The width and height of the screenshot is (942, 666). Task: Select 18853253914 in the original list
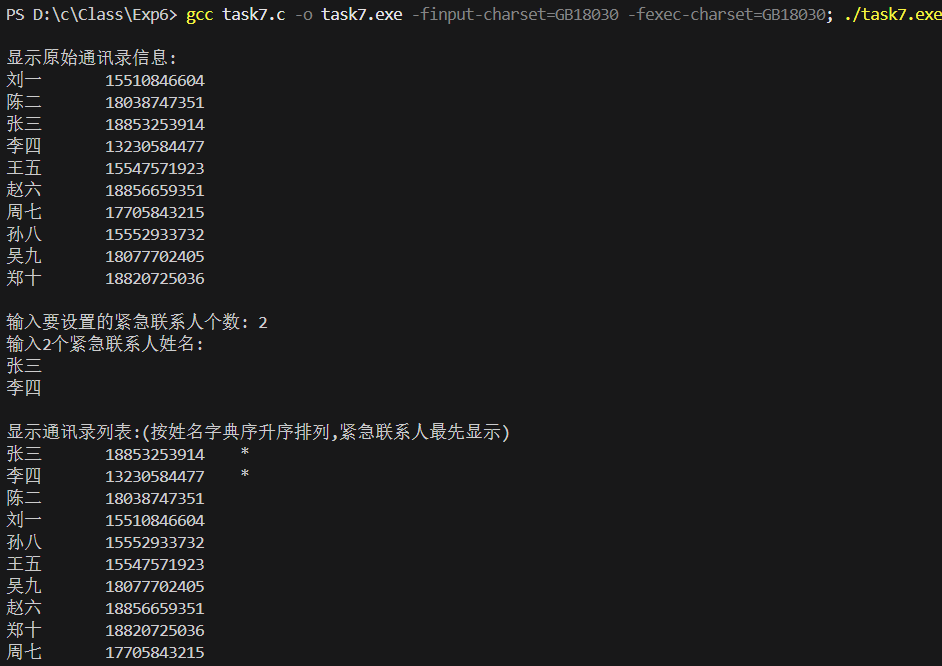pyautogui.click(x=155, y=124)
